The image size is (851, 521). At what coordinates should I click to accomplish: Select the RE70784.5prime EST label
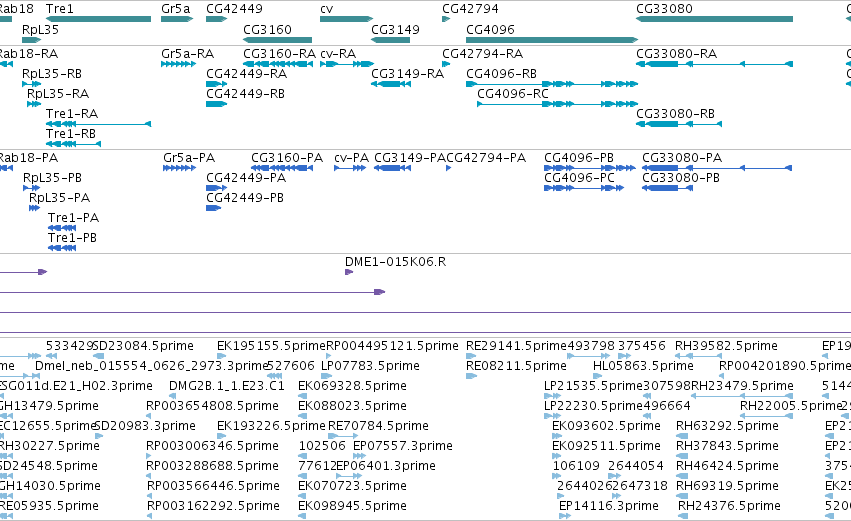pos(378,426)
